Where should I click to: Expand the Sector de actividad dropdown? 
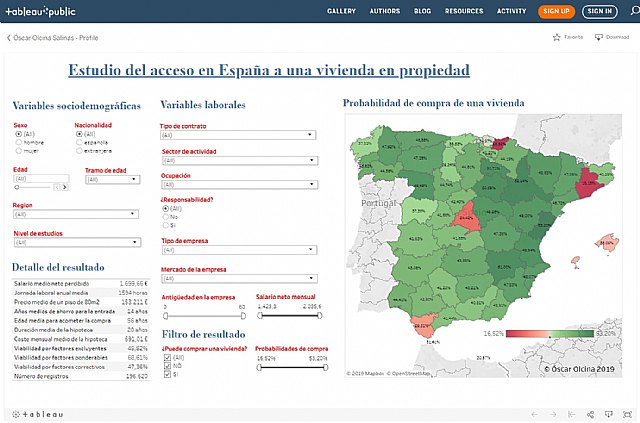pos(238,160)
